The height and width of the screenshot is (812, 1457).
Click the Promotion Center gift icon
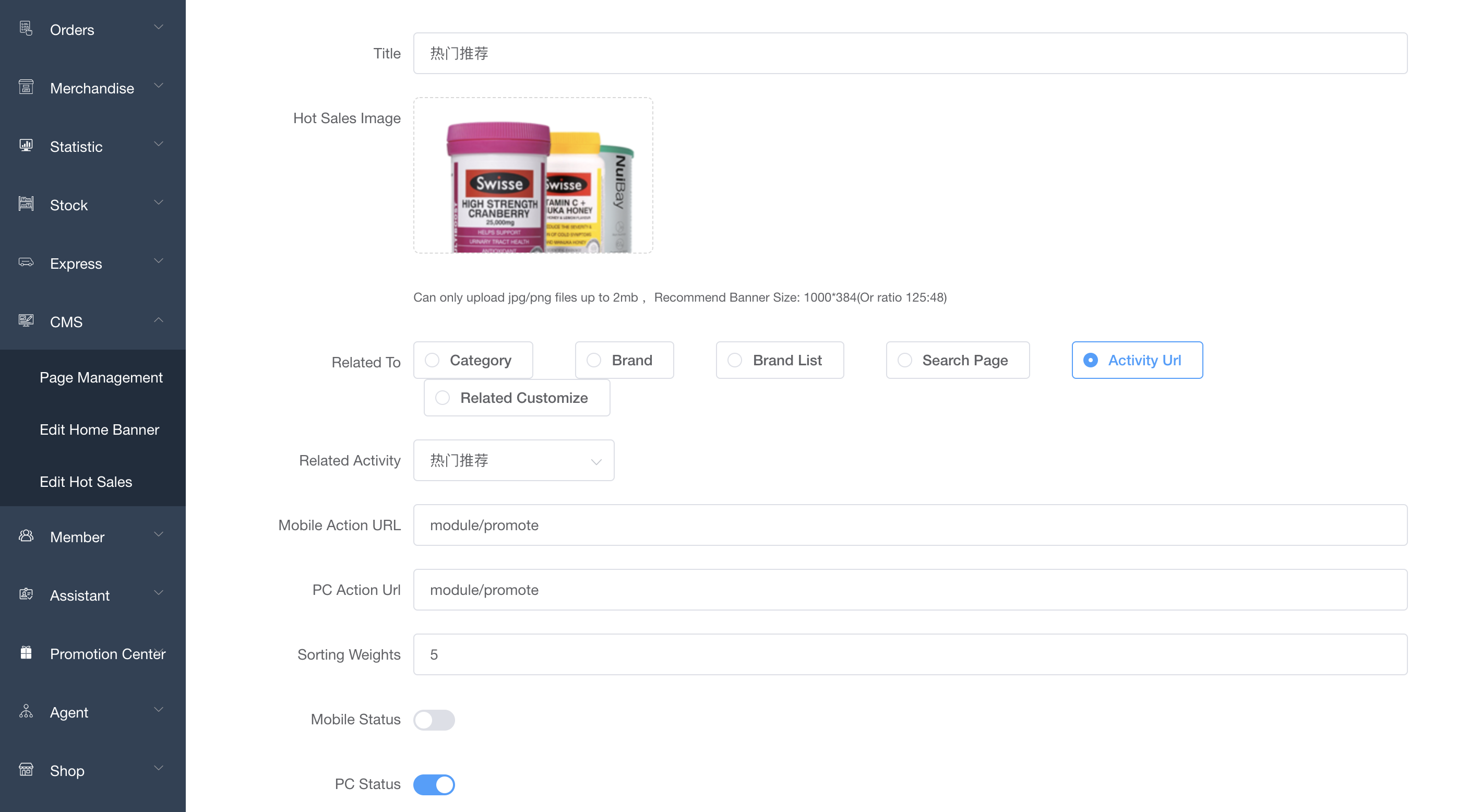26,652
